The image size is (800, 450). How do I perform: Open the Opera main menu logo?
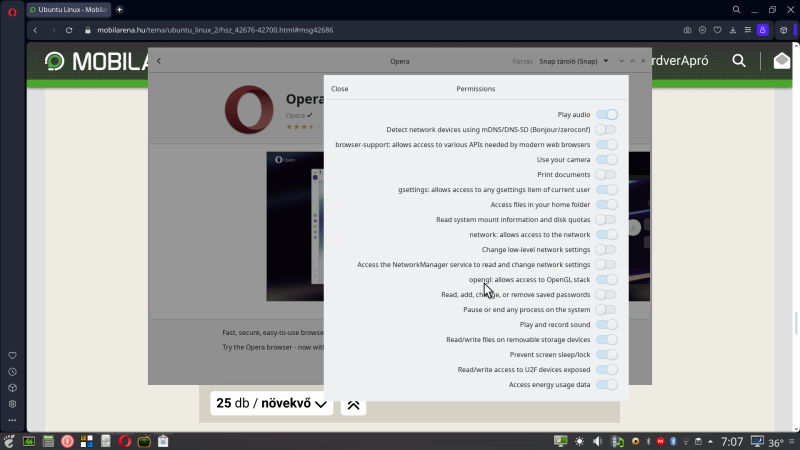(12, 12)
